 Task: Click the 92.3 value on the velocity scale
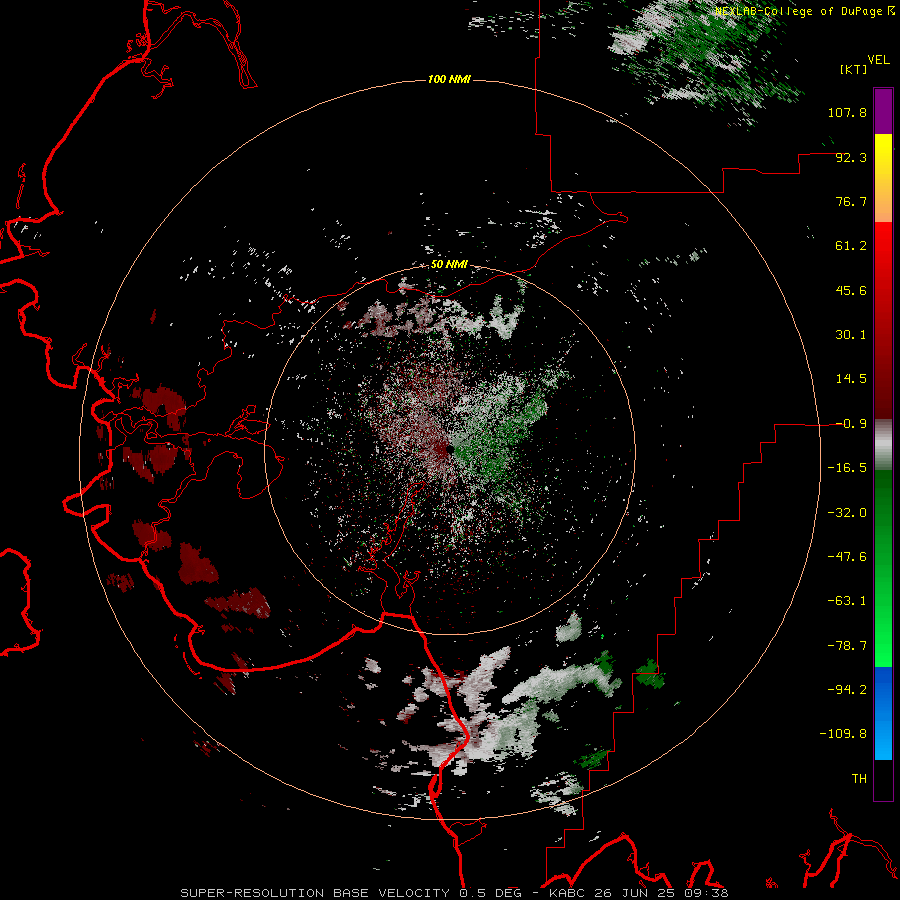click(851, 157)
